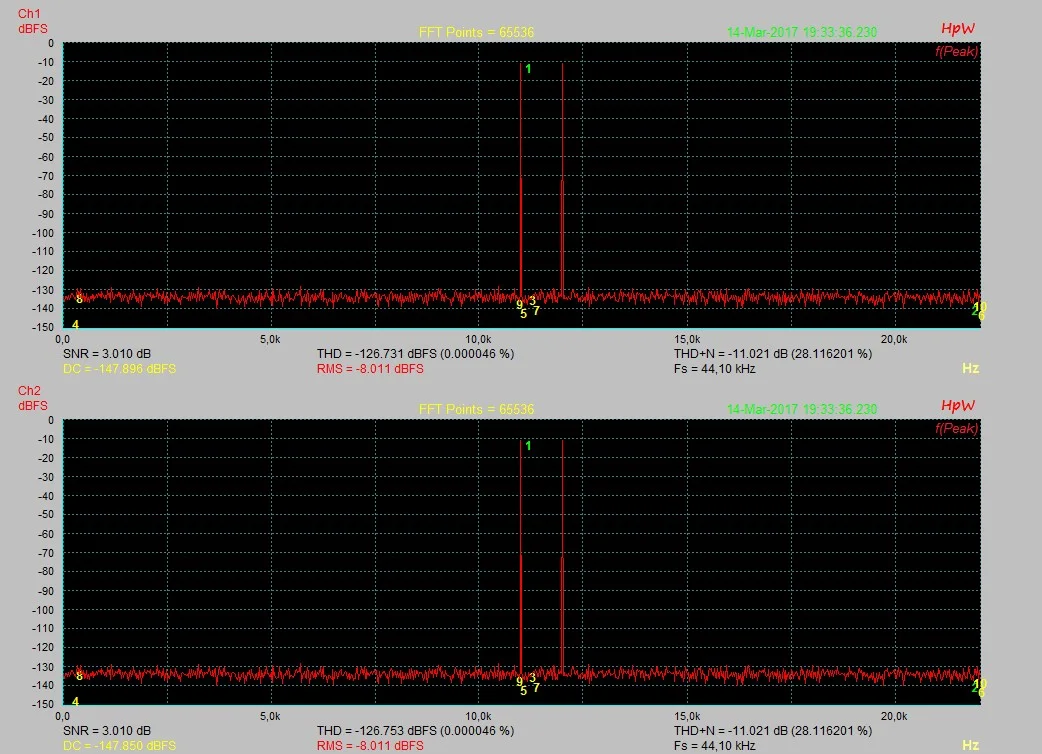1042x754 pixels.
Task: Click the HpW label above Ch1 graph
Action: point(958,29)
